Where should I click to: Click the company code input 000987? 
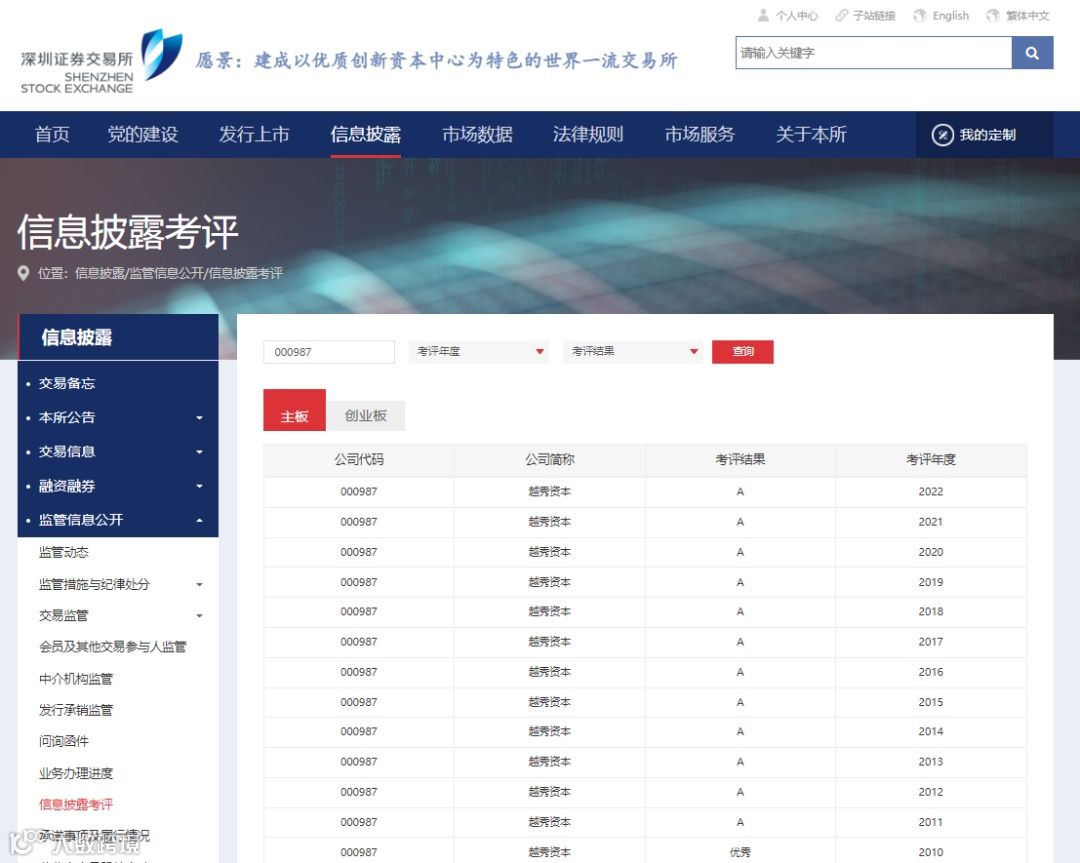(x=329, y=352)
